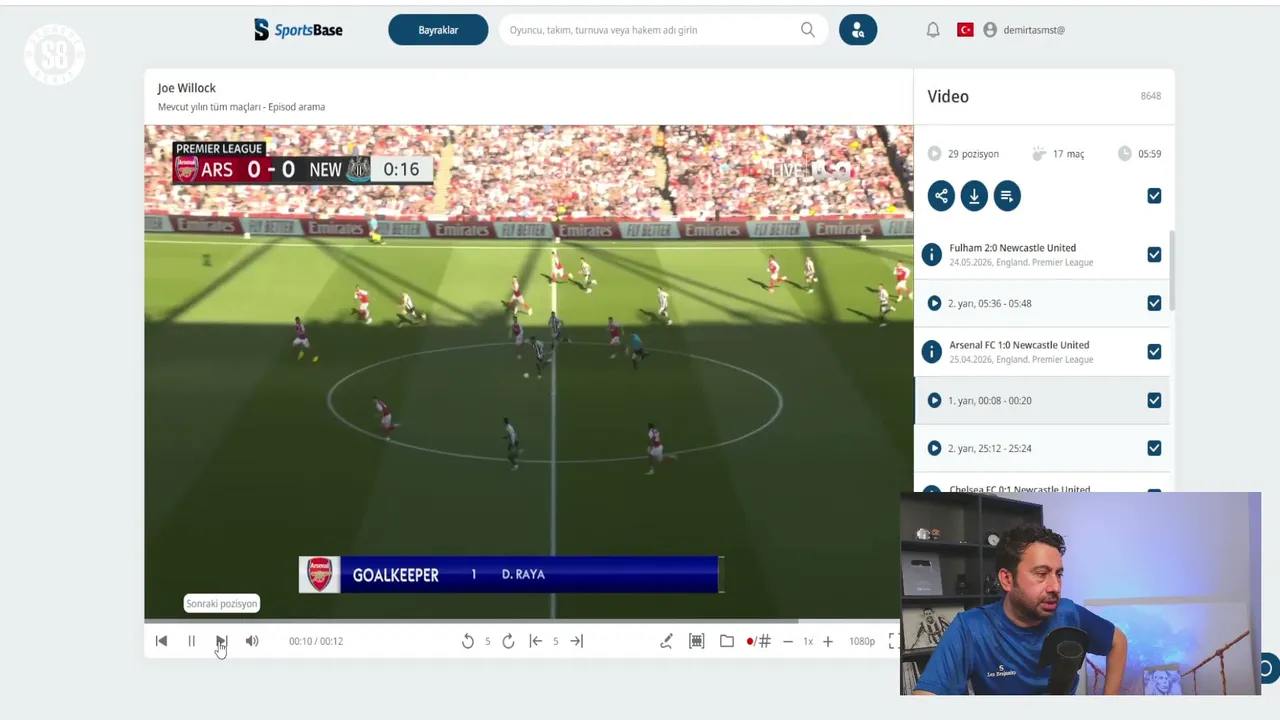This screenshot has width=1280, height=720.
Task: Uncheck the Arsenal FC 1:0 Newcastle United match
Action: (1154, 352)
